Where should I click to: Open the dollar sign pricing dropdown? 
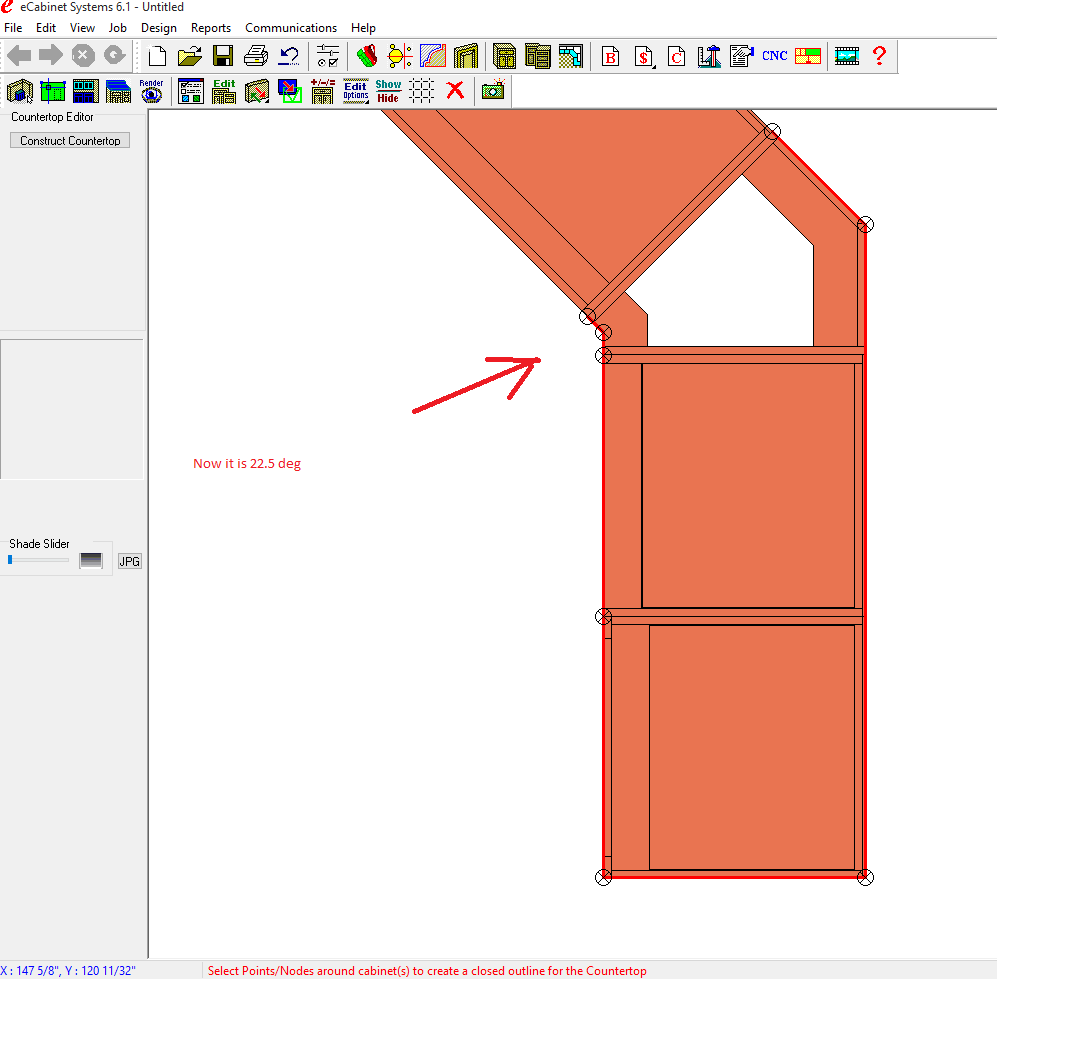pos(645,56)
